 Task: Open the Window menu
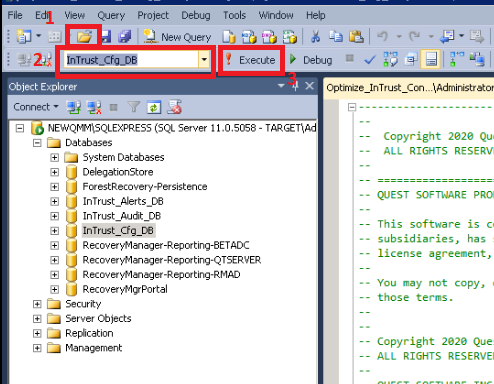[x=276, y=15]
